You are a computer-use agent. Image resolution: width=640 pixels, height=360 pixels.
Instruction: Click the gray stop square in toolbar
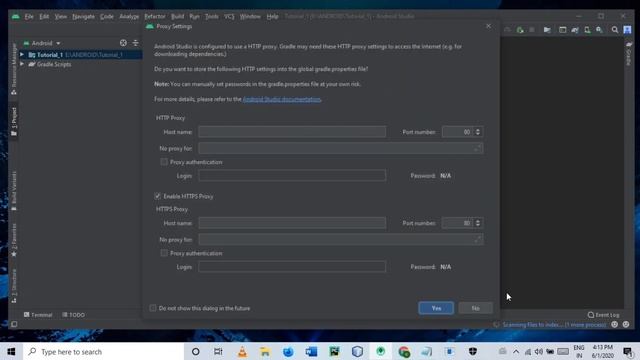click(532, 30)
